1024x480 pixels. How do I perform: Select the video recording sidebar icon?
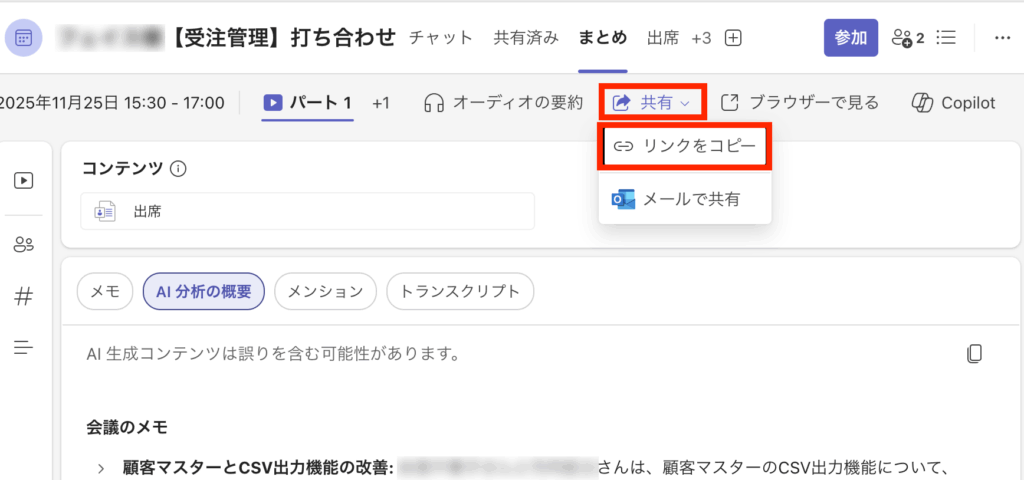(x=24, y=181)
